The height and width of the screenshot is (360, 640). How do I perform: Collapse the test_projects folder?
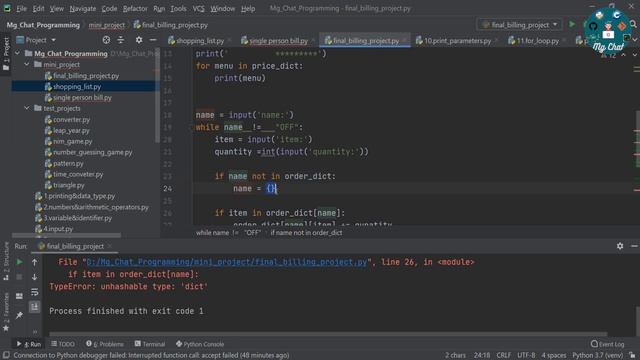tap(27, 108)
